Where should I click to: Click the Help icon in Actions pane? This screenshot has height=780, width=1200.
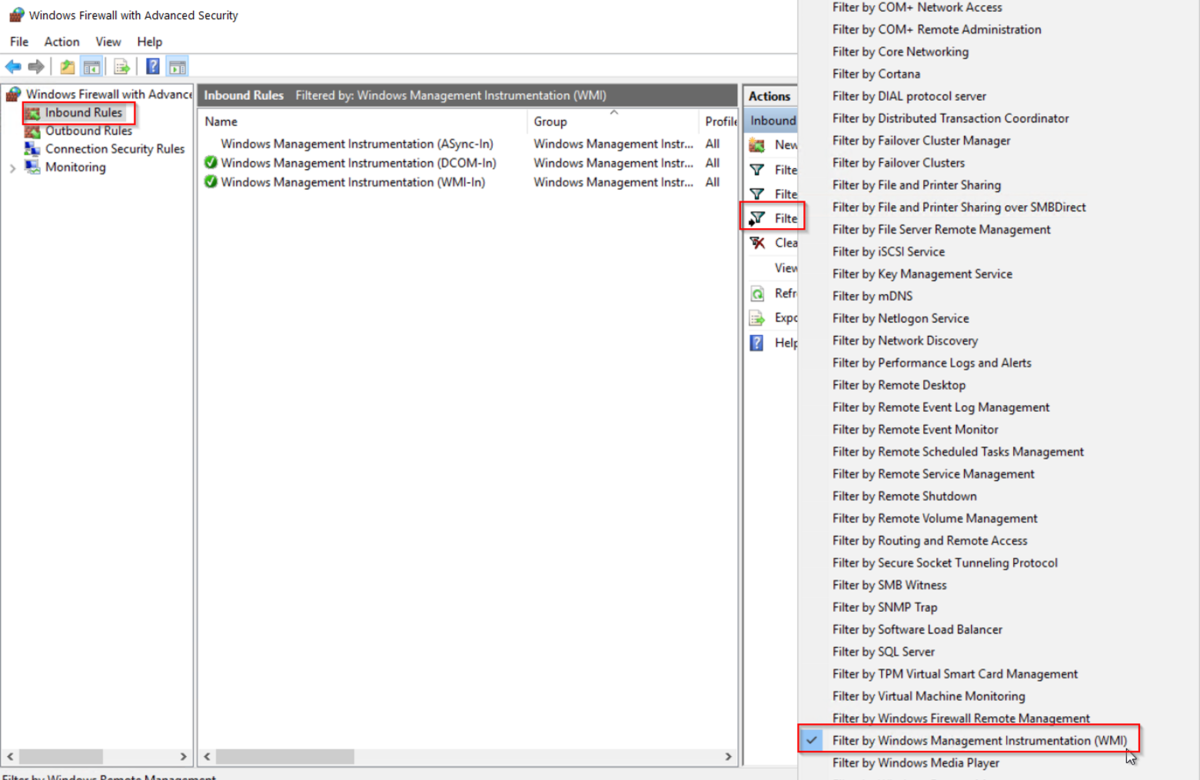pos(757,343)
